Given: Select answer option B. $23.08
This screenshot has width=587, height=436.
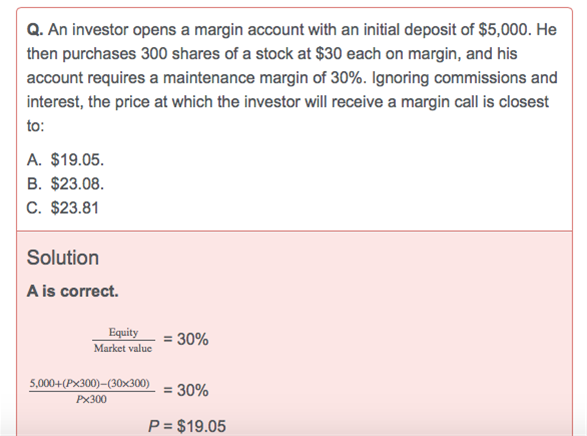Looking at the screenshot, I should tap(65, 184).
